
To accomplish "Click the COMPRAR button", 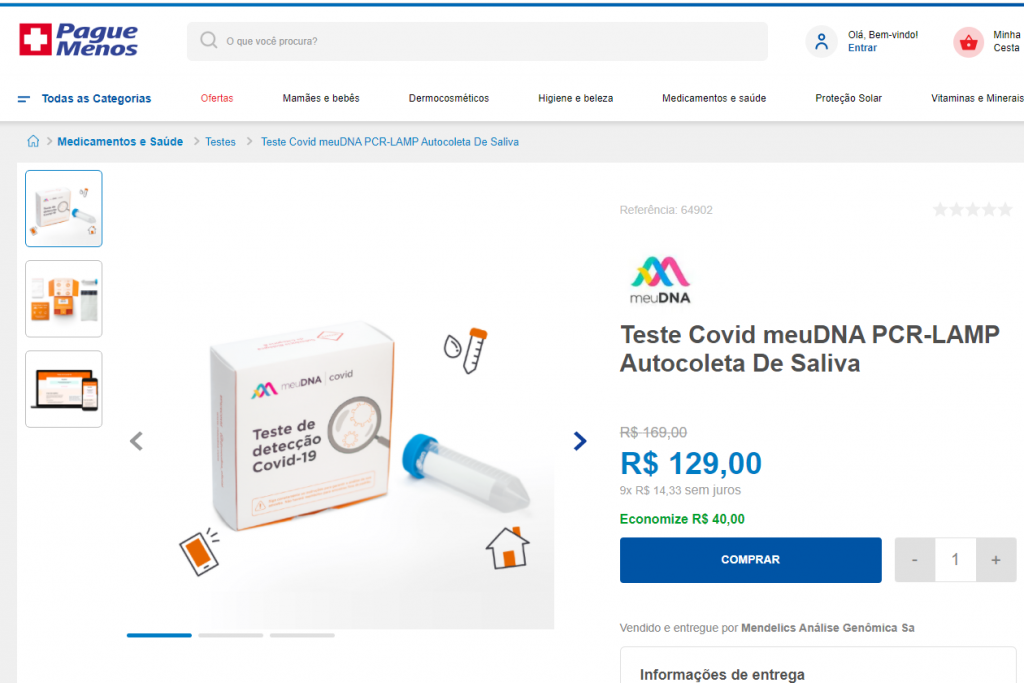I will (x=750, y=560).
